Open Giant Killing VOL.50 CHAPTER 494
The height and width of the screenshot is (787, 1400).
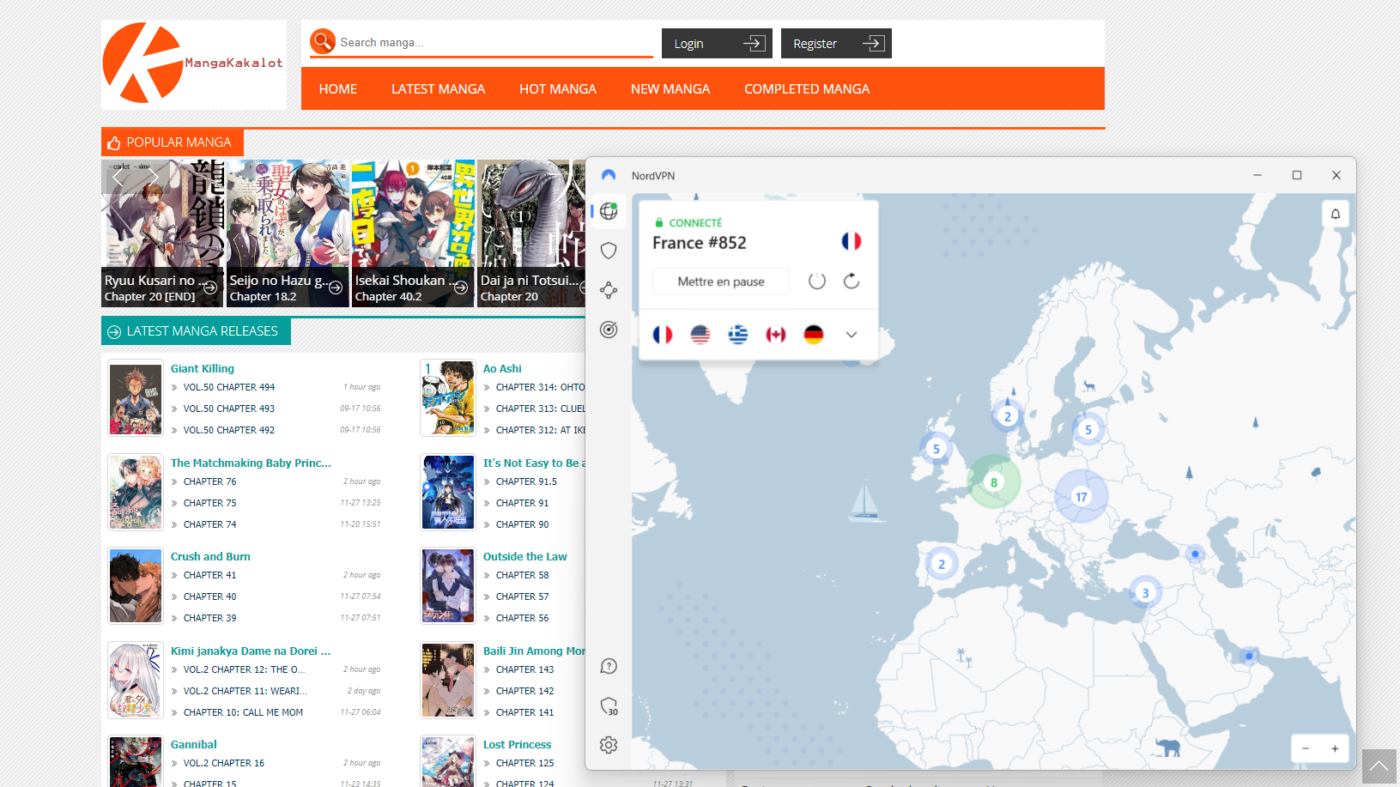coord(229,387)
